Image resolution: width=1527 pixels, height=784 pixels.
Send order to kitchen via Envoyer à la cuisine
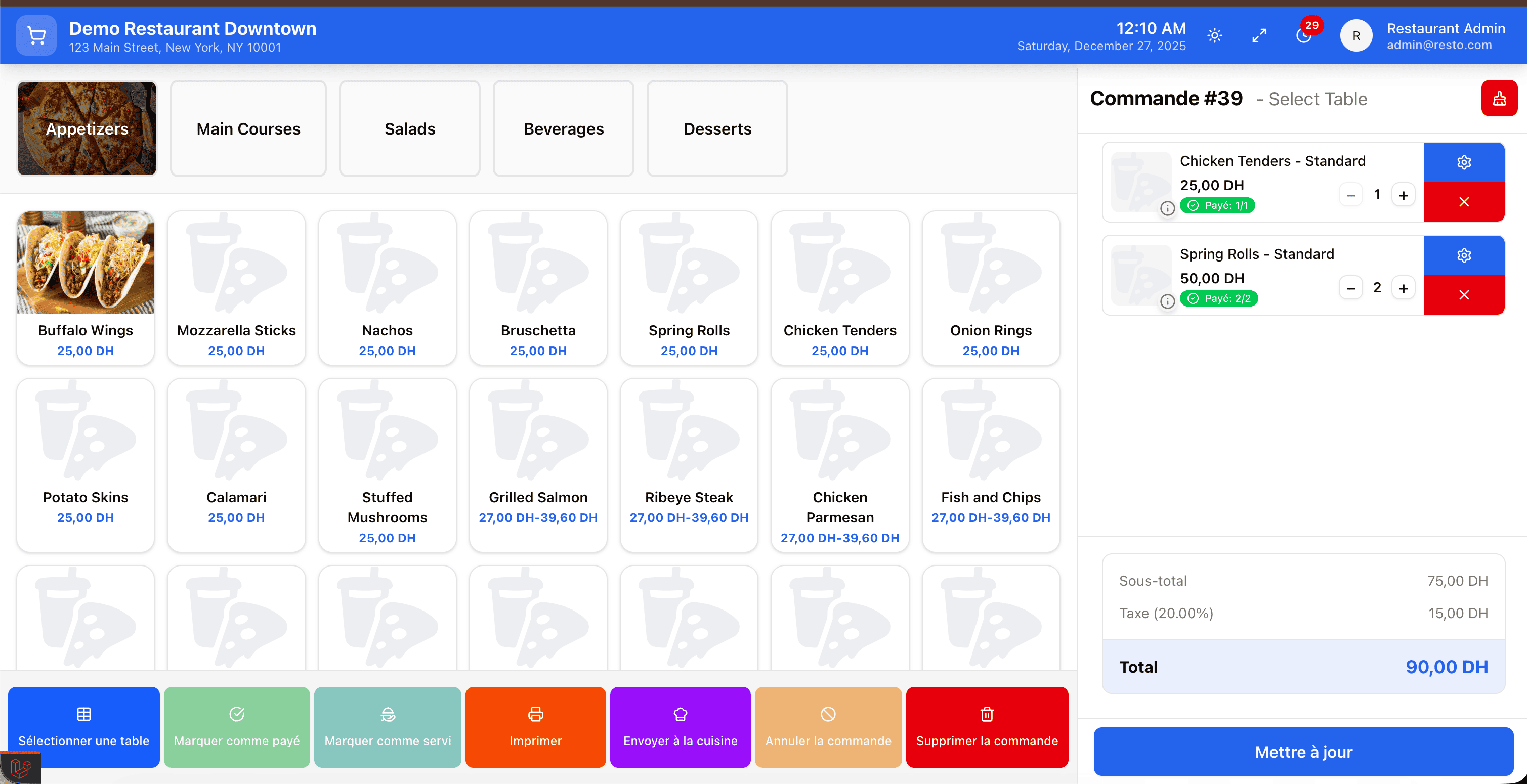coord(680,727)
